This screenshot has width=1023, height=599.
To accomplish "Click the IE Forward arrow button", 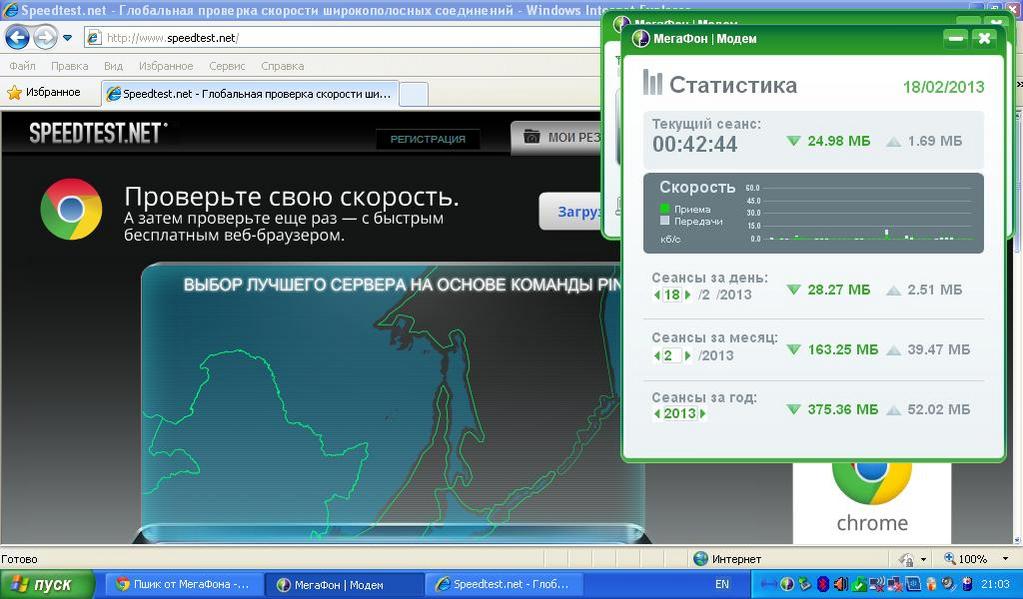I will (45, 38).
